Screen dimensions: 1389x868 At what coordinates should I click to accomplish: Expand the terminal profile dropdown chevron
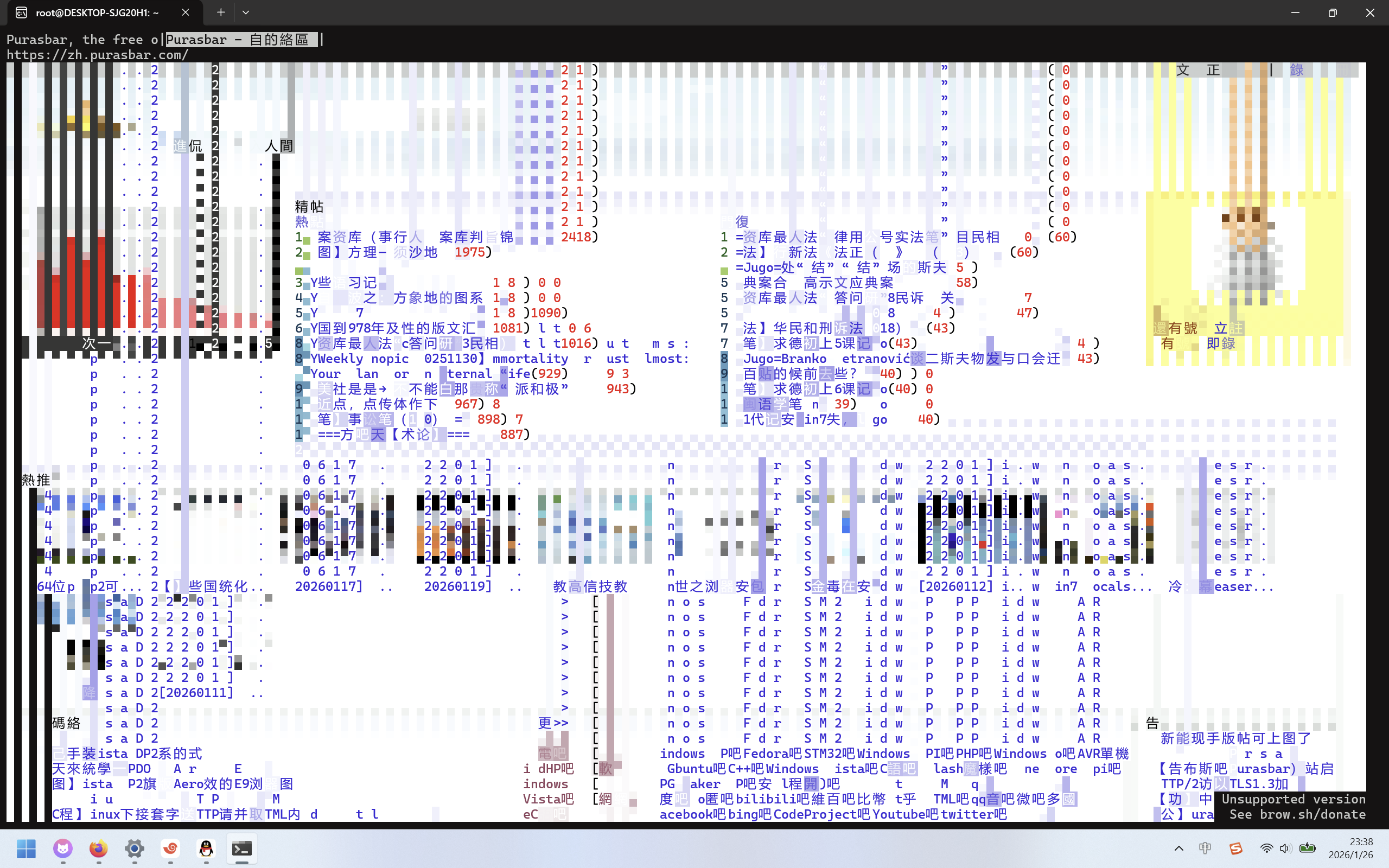coord(246,12)
